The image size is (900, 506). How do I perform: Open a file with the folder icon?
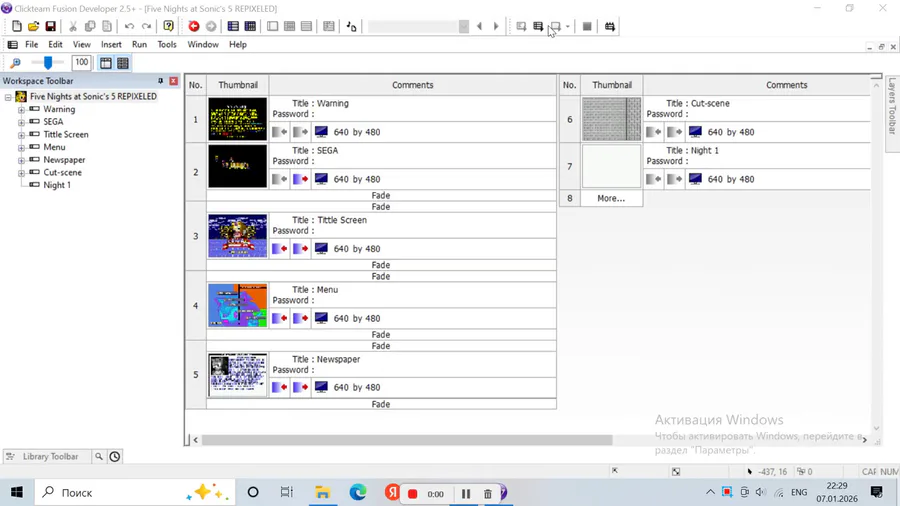(33, 26)
